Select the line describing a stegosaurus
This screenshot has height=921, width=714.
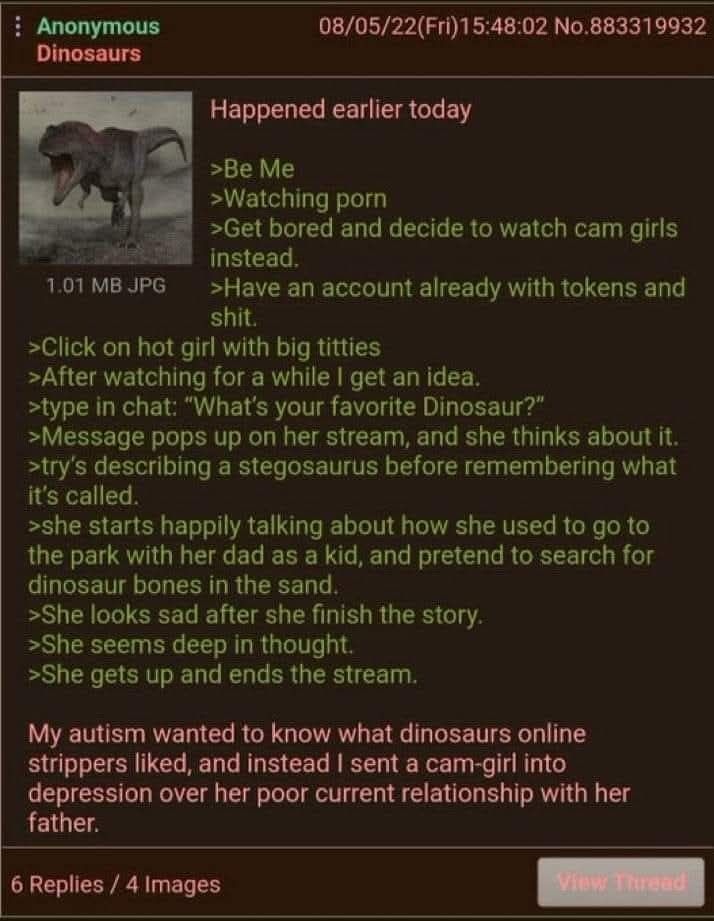coord(352,481)
